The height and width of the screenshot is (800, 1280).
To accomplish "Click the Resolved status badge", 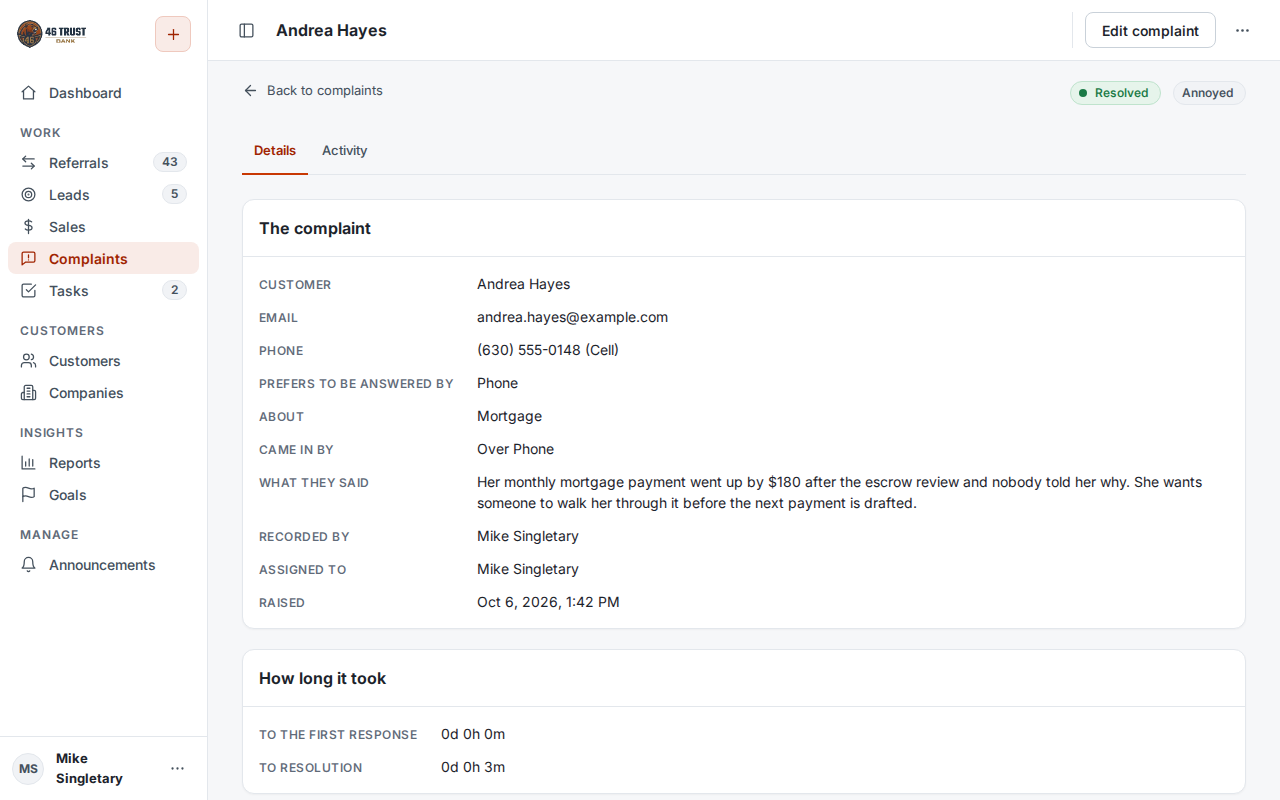I will coord(1115,93).
